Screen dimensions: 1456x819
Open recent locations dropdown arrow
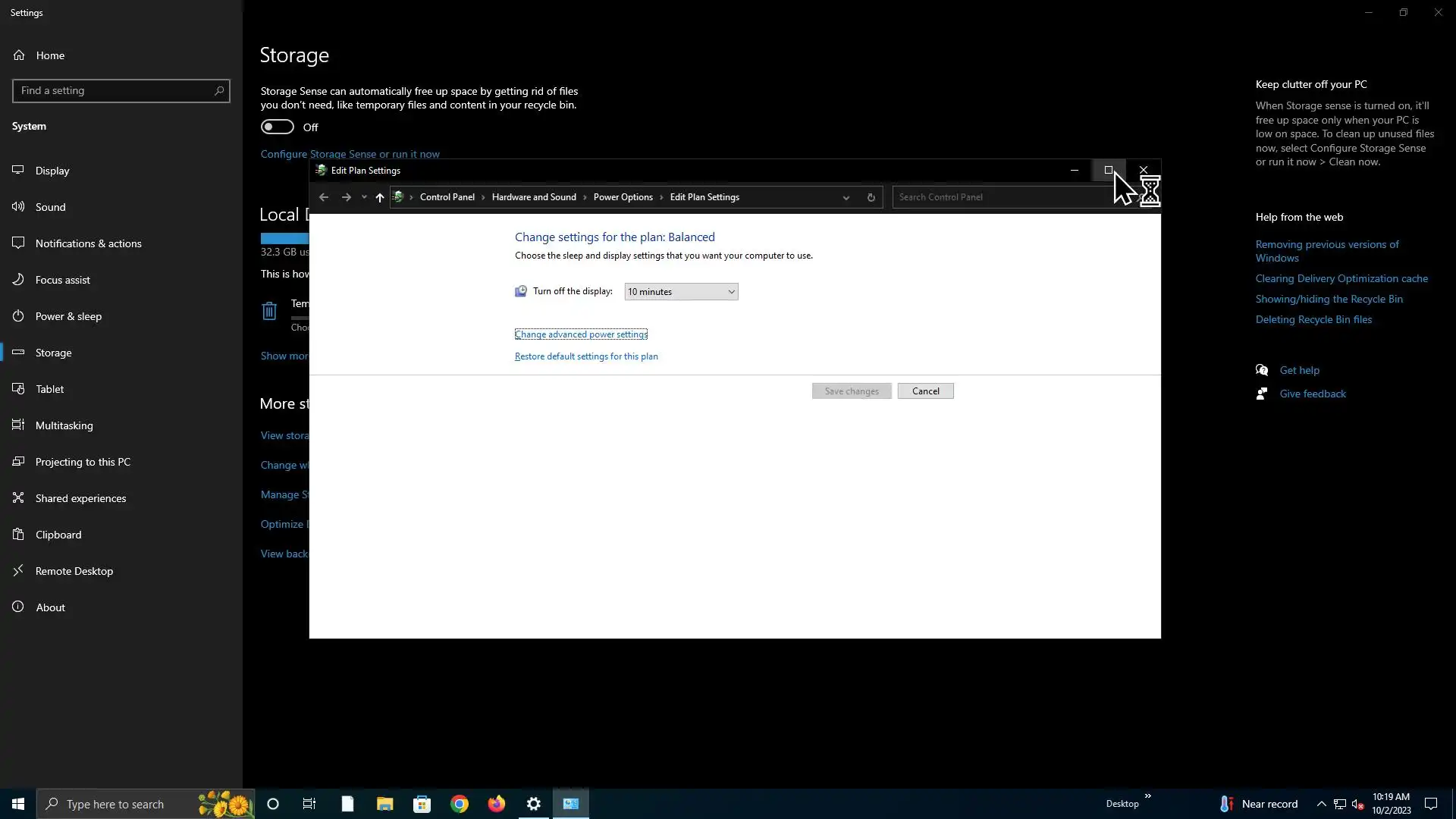click(364, 197)
